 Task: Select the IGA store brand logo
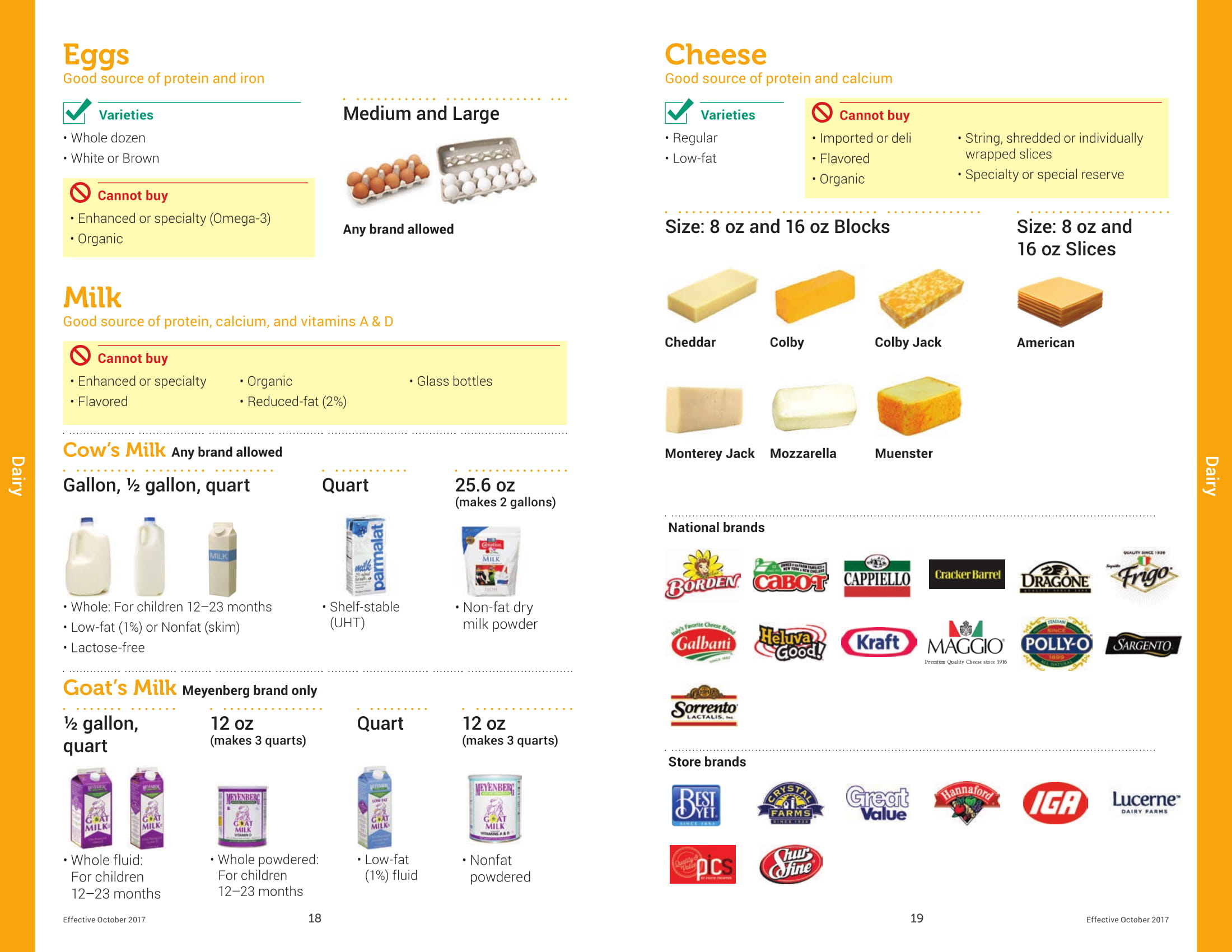tap(1055, 802)
